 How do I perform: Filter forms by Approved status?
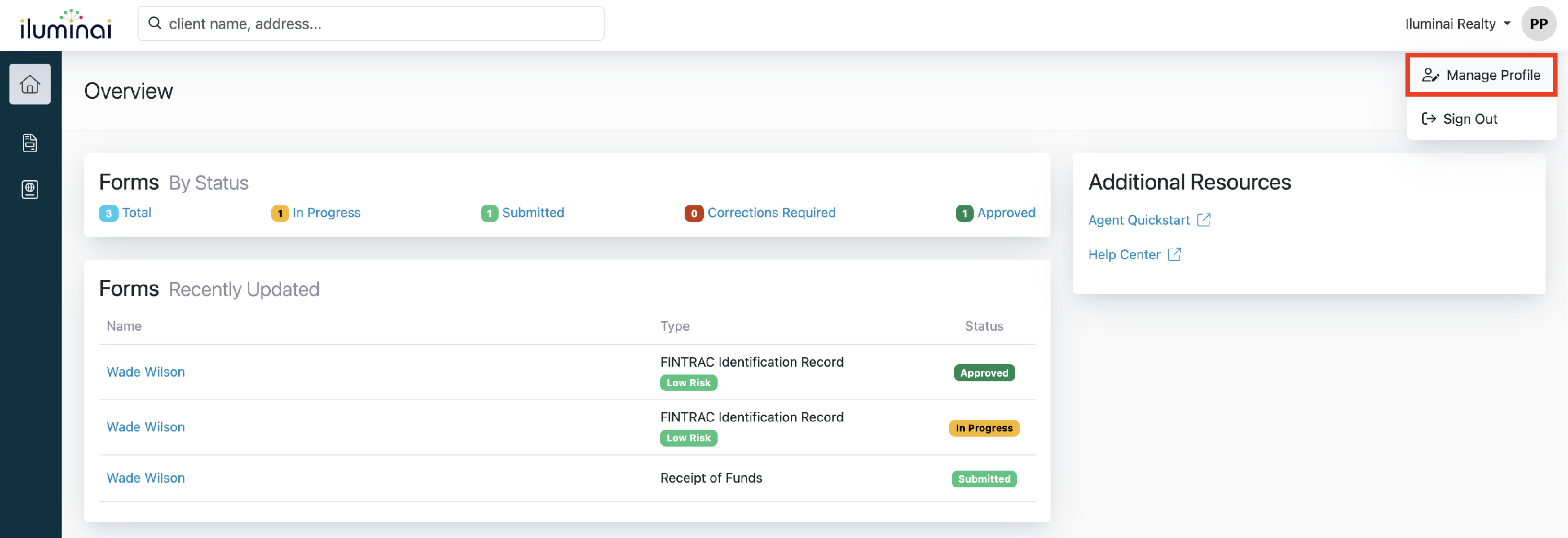[1006, 213]
